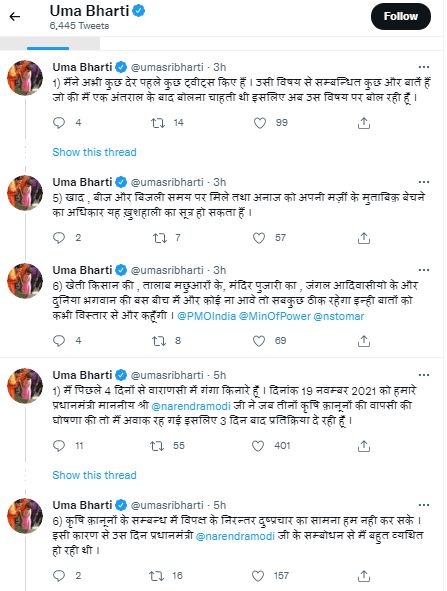
Task: Select the active Tweets tab with blue underline
Action: pos(50,44)
